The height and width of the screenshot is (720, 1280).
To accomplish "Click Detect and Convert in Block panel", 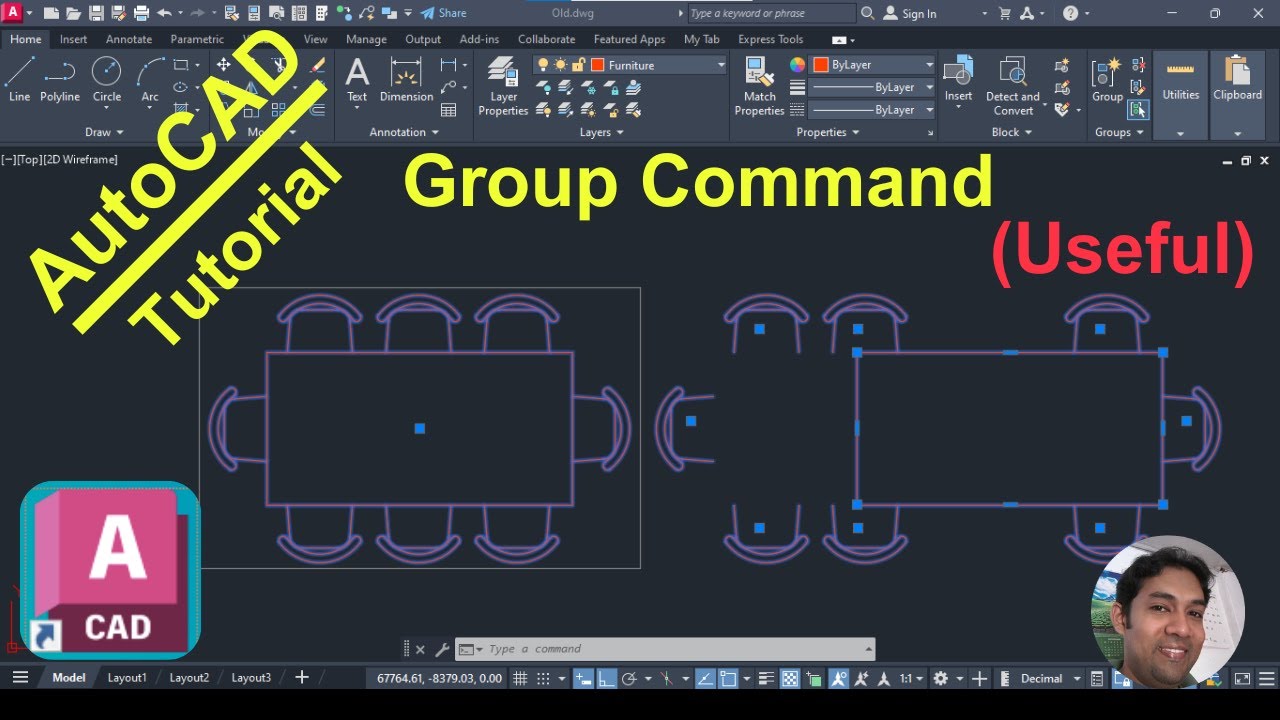I will point(1013,87).
